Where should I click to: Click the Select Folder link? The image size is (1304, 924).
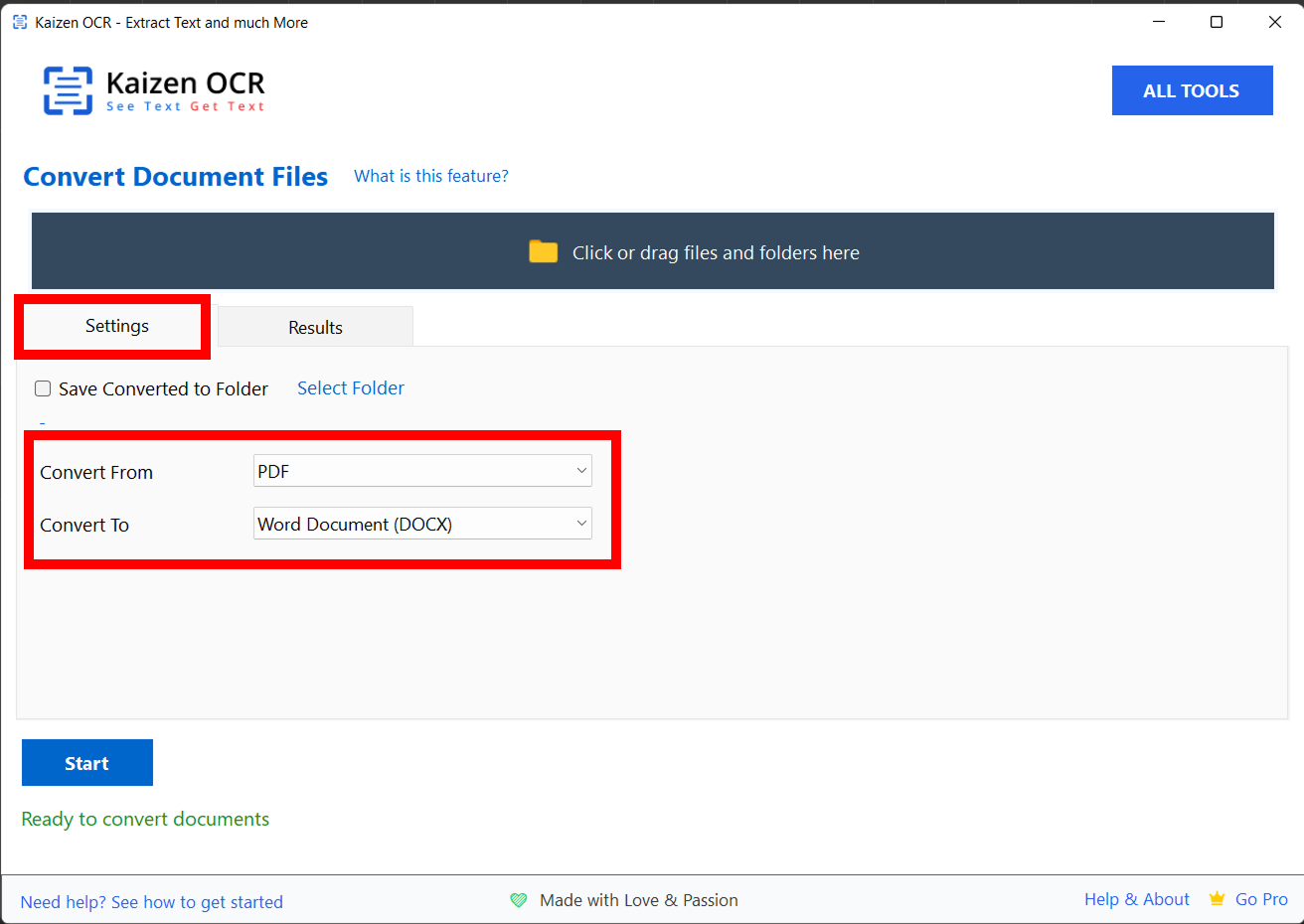tap(351, 388)
